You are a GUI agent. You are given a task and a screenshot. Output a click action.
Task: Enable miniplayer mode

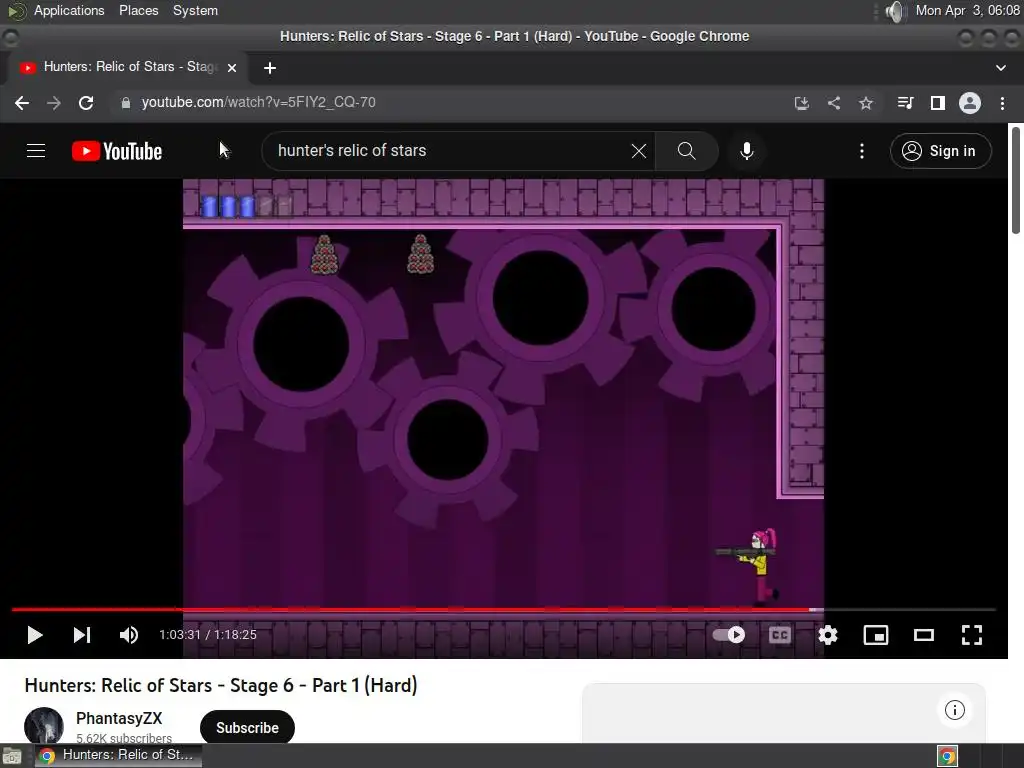[x=876, y=635]
